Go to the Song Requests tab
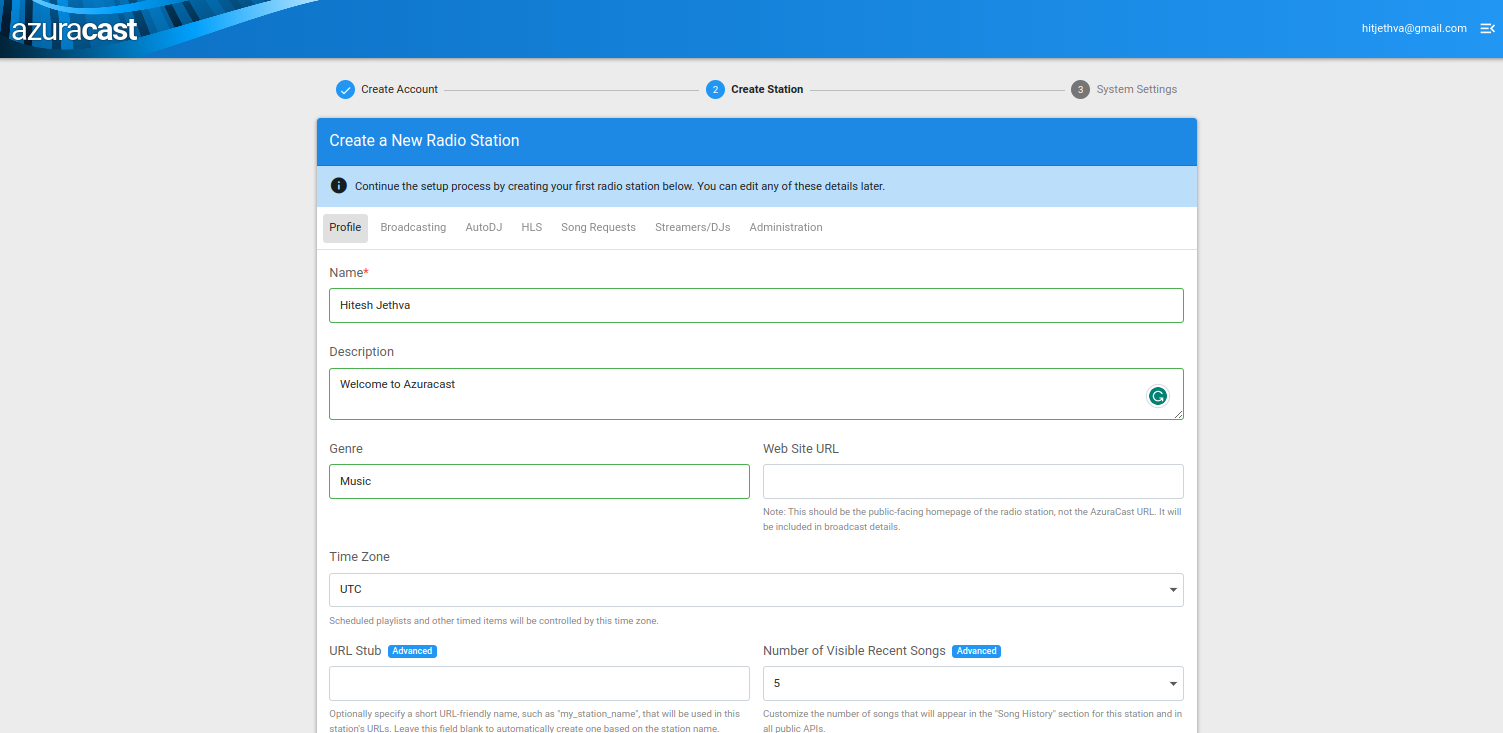1503x733 pixels. [x=598, y=228]
